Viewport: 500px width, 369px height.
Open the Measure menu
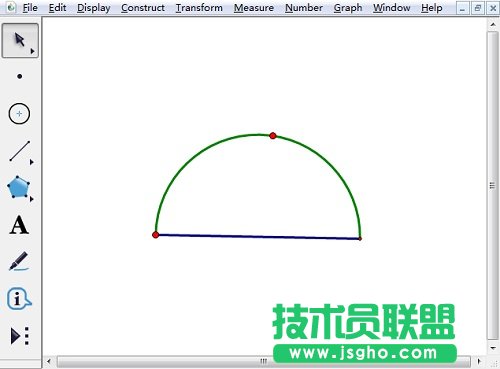[254, 8]
